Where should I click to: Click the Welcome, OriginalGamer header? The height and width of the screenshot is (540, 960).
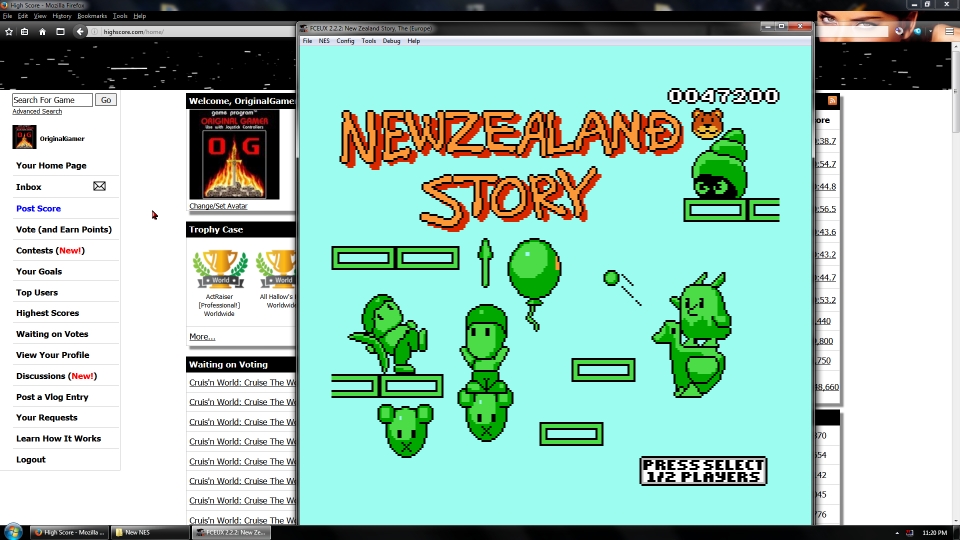[241, 101]
